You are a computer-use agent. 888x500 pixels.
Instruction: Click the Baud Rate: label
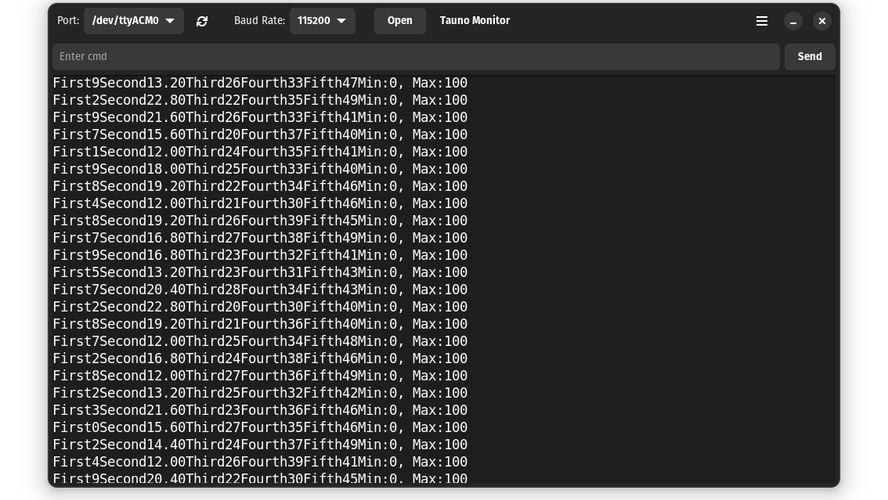tap(259, 20)
